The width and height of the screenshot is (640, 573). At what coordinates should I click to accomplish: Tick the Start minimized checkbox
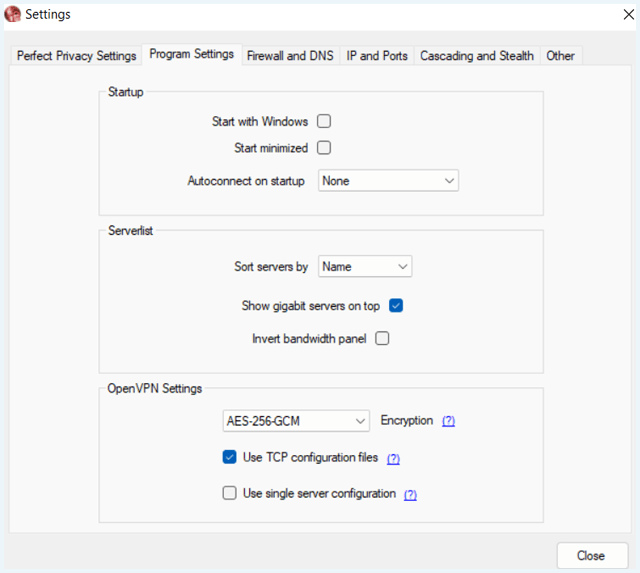324,148
